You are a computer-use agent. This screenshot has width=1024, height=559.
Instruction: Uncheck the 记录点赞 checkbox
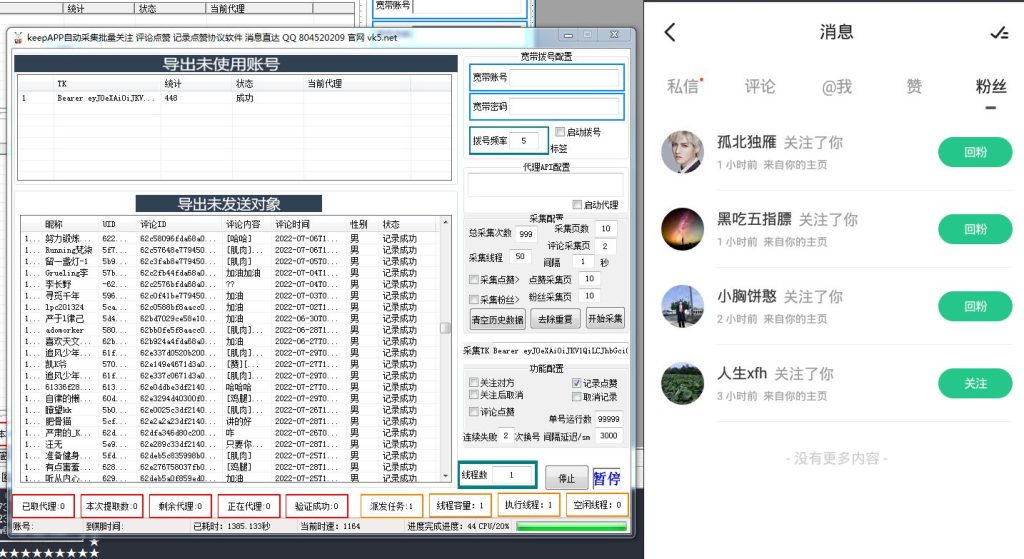[577, 383]
